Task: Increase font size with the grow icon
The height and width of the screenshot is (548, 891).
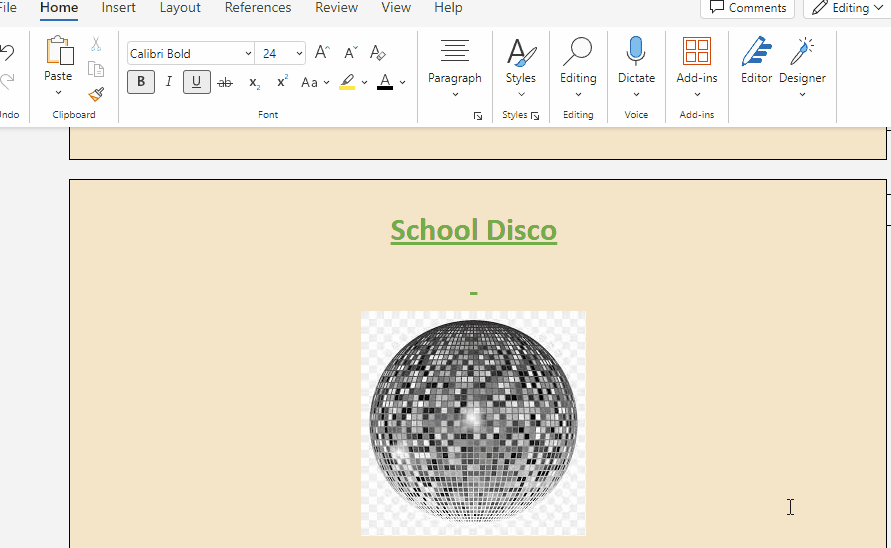Action: tap(322, 53)
